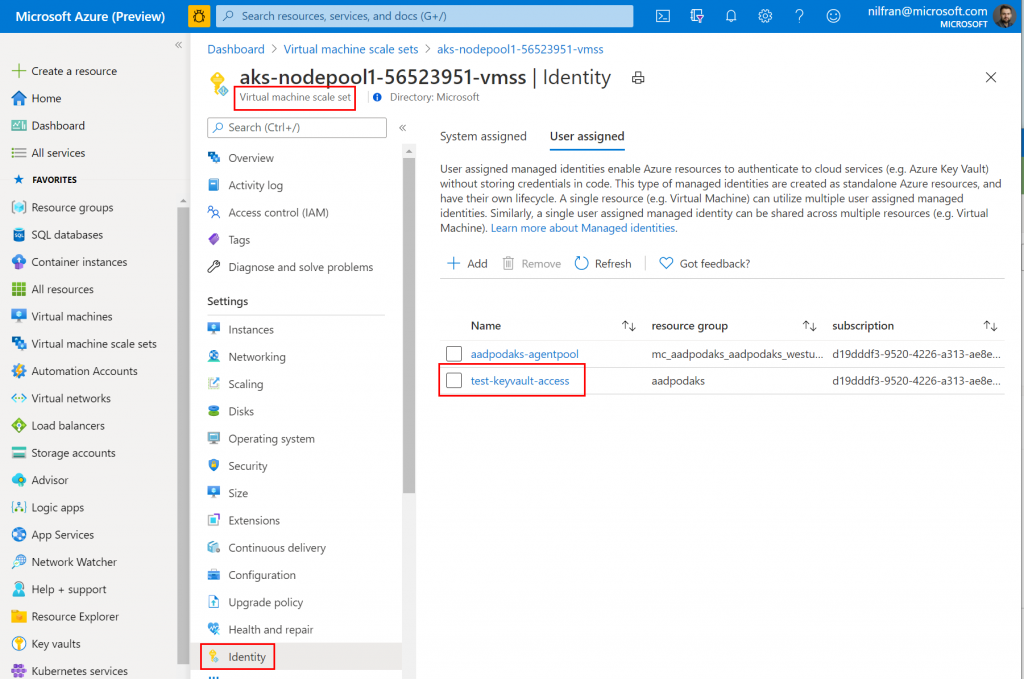
Task: Select the aadpodaks-agentpool checkbox
Action: click(454, 354)
